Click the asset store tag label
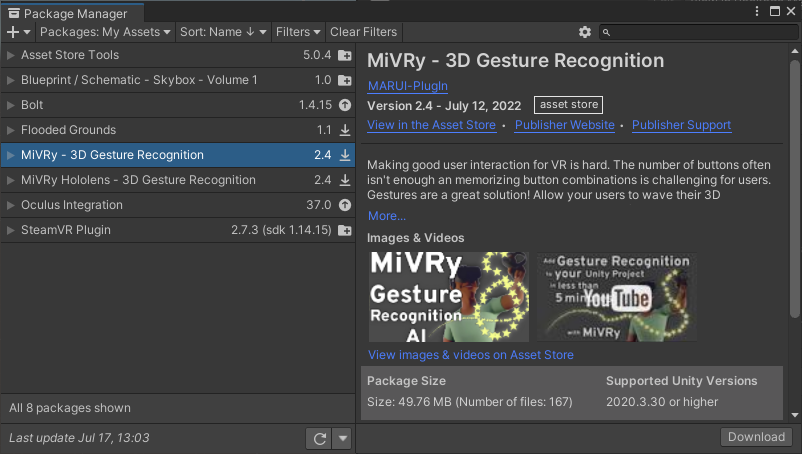Image resolution: width=802 pixels, height=454 pixels. coord(568,105)
